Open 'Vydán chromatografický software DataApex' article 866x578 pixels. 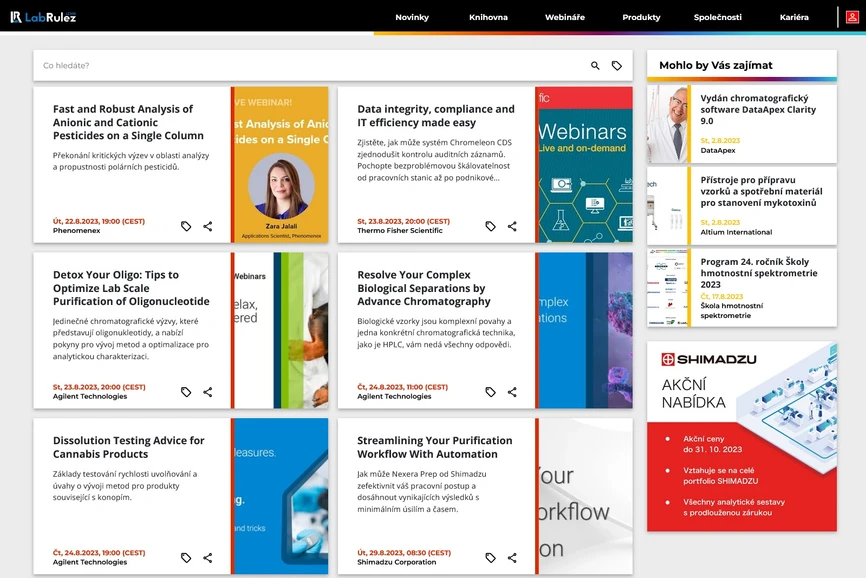point(758,109)
